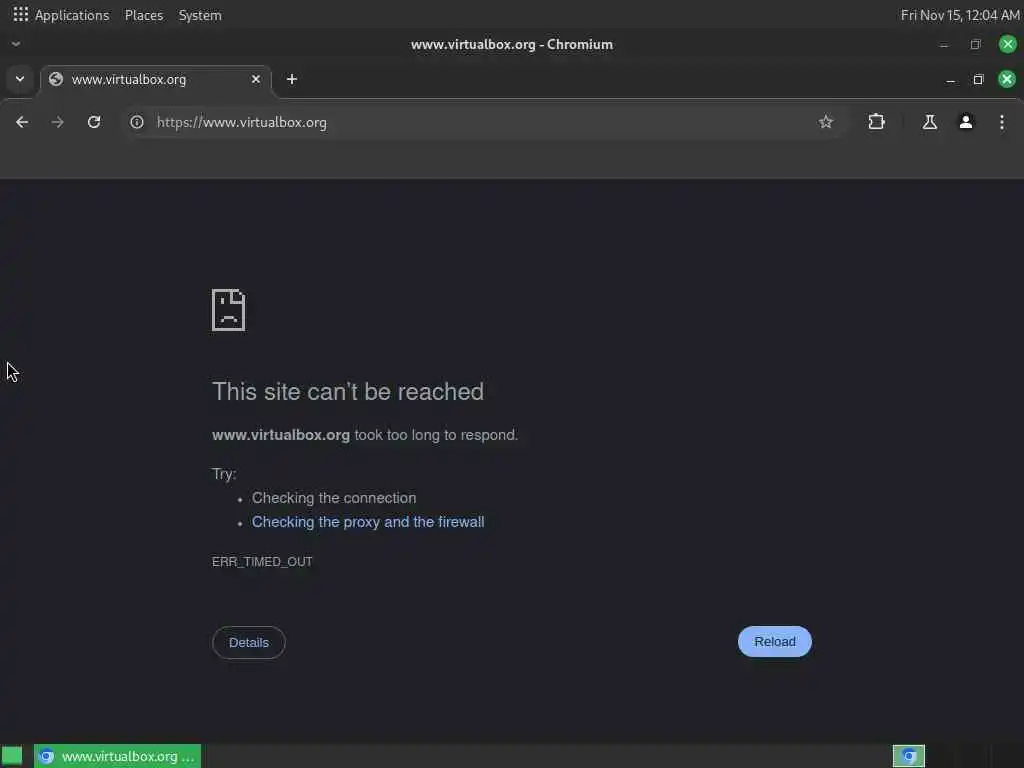Viewport: 1024px width, 768px height.
Task: Minimize the inner Chromium window
Action: tap(950, 80)
